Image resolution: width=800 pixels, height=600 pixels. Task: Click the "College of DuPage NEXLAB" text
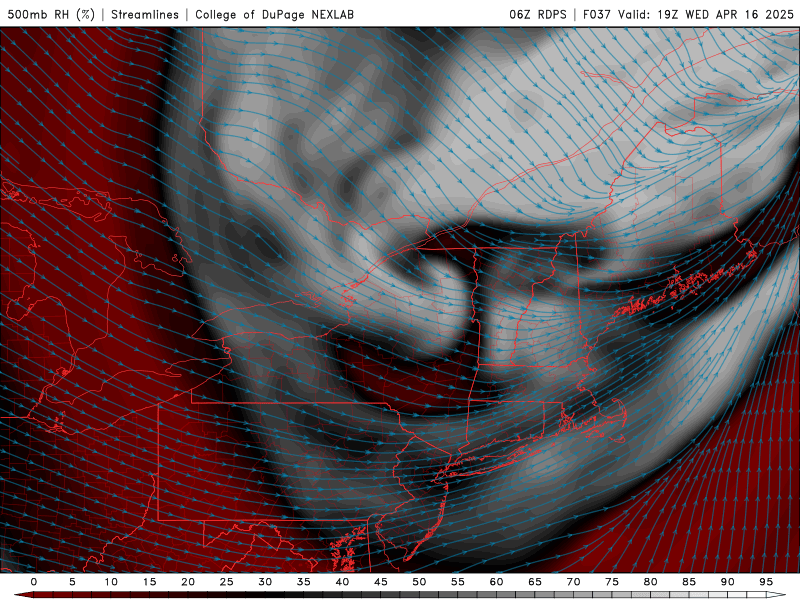point(274,14)
